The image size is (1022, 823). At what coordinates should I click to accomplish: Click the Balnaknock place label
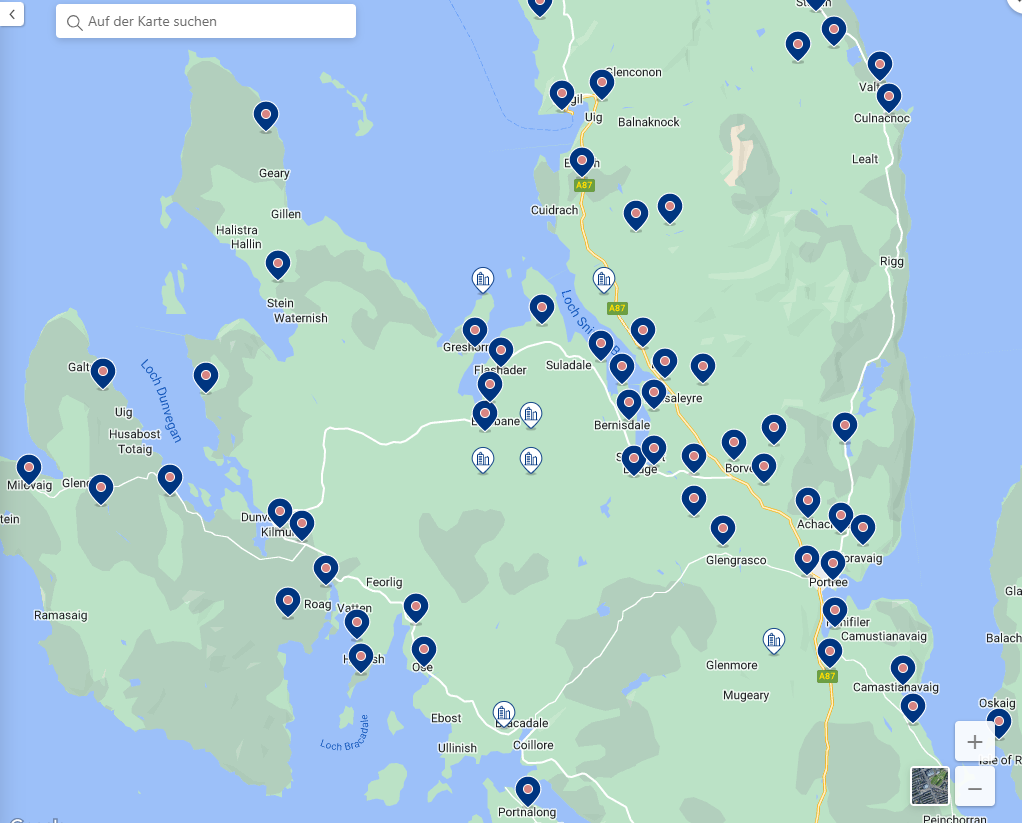pyautogui.click(x=649, y=122)
